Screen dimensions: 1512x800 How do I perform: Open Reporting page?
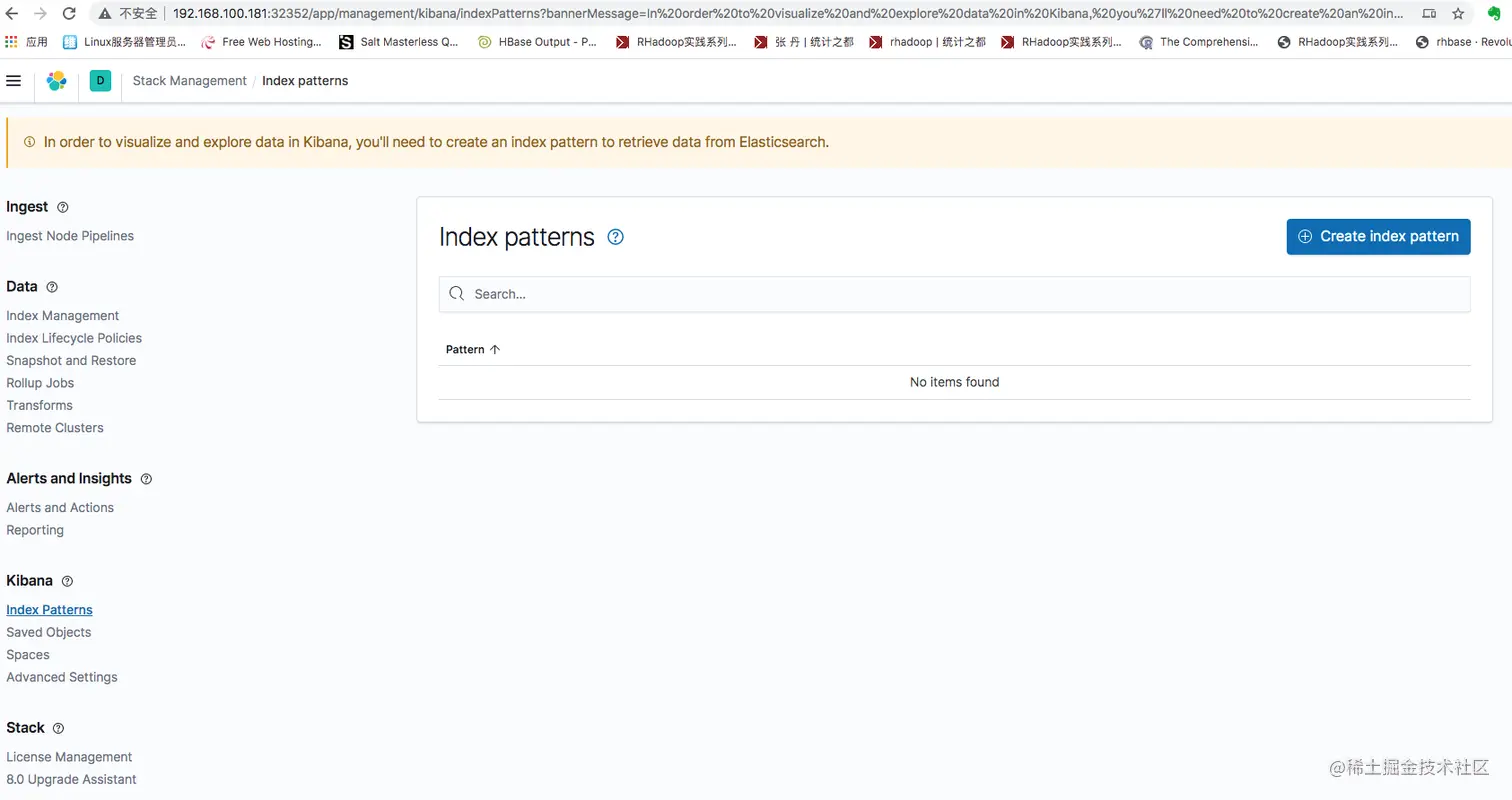pyautogui.click(x=35, y=531)
